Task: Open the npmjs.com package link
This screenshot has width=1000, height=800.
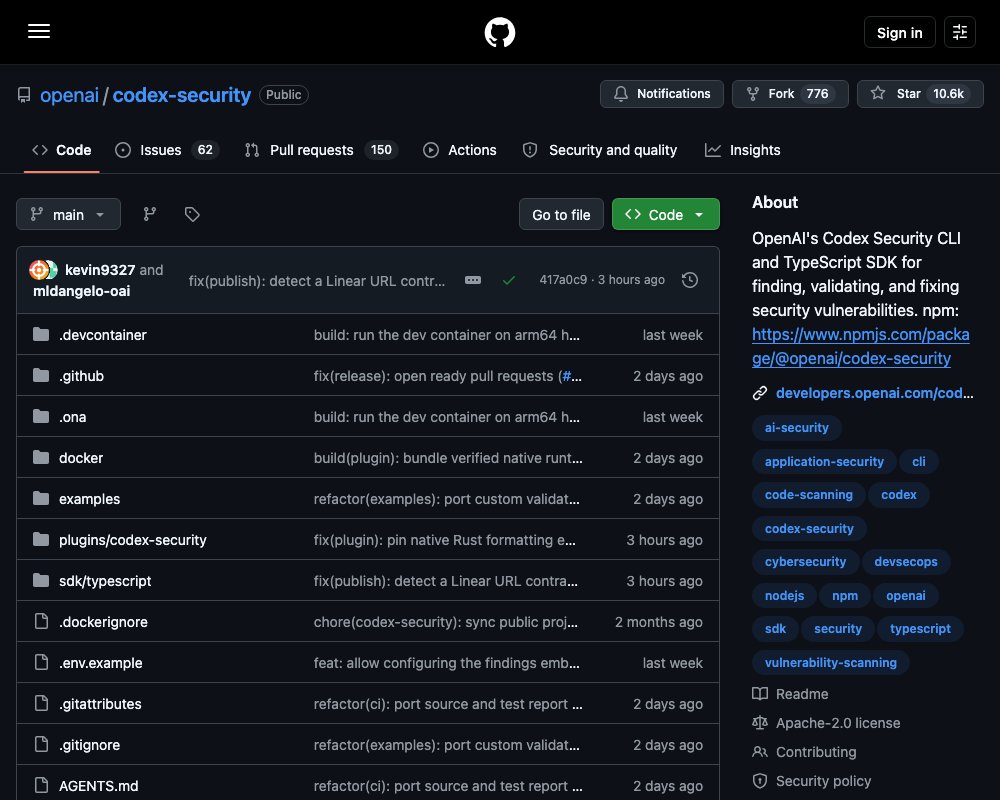Action: [x=860, y=346]
